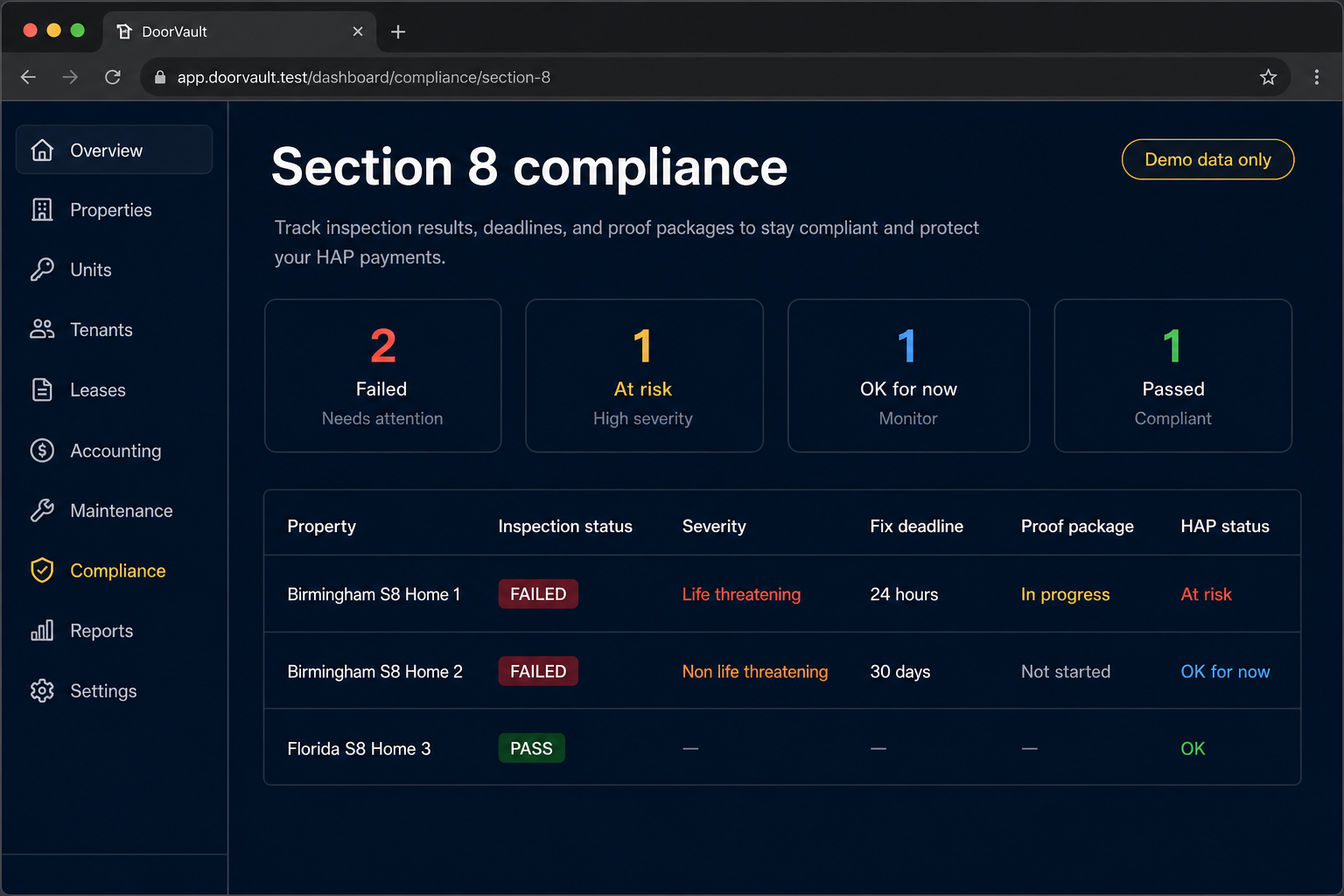This screenshot has width=1344, height=896.
Task: Click the In progress proof package status
Action: coord(1065,594)
